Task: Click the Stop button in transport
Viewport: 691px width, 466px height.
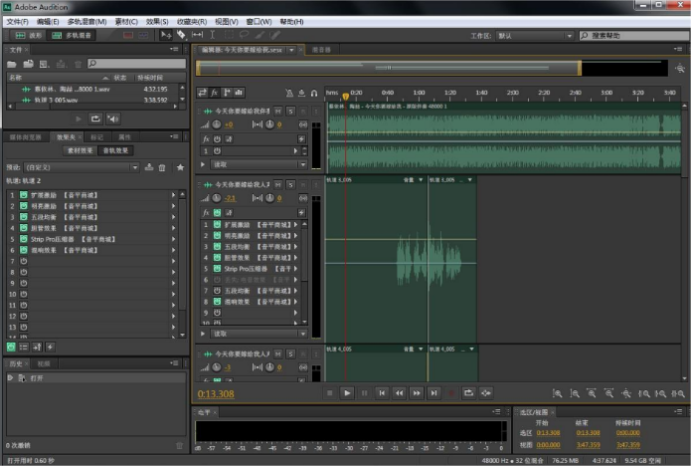Action: point(330,393)
